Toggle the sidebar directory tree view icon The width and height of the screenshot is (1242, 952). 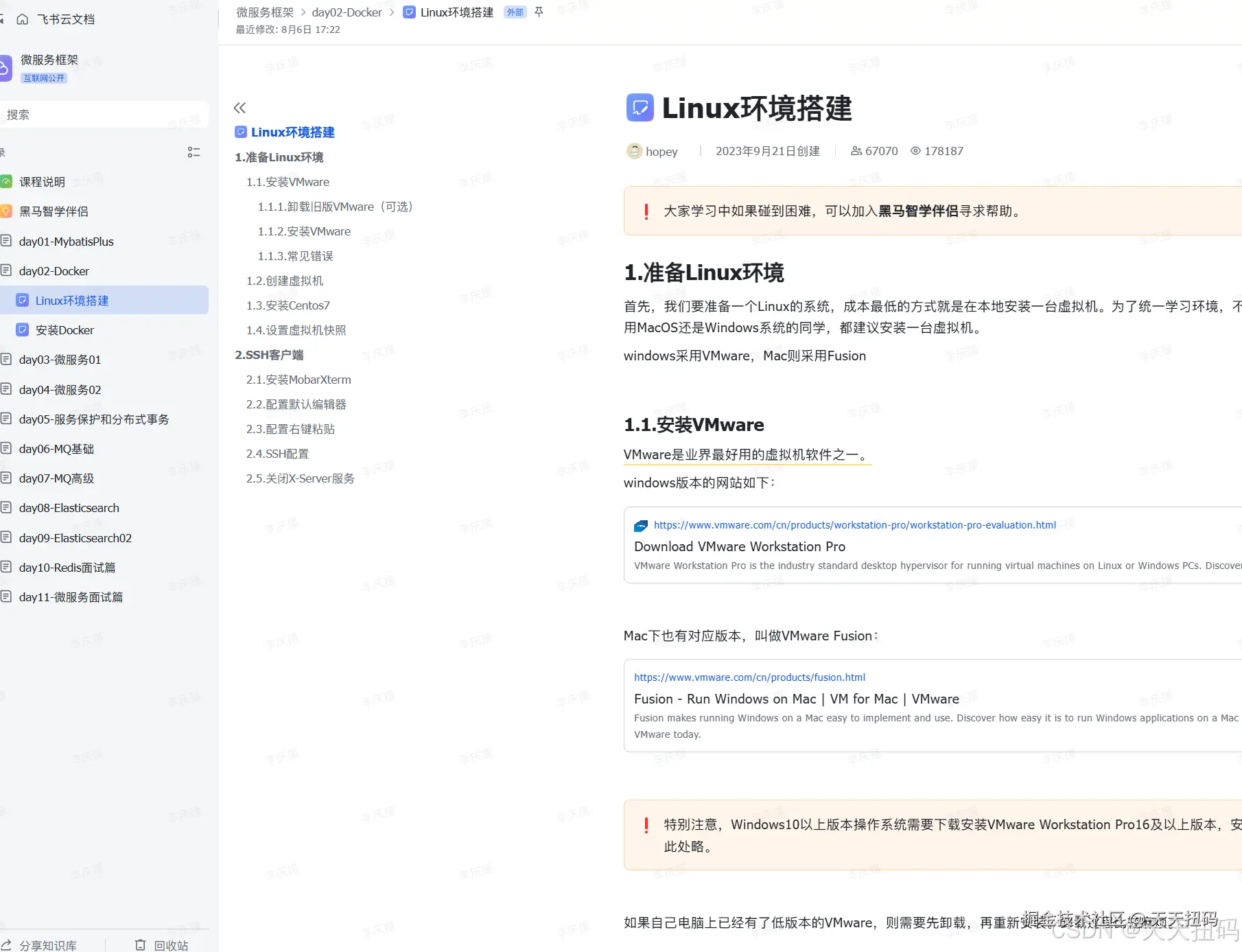point(194,152)
